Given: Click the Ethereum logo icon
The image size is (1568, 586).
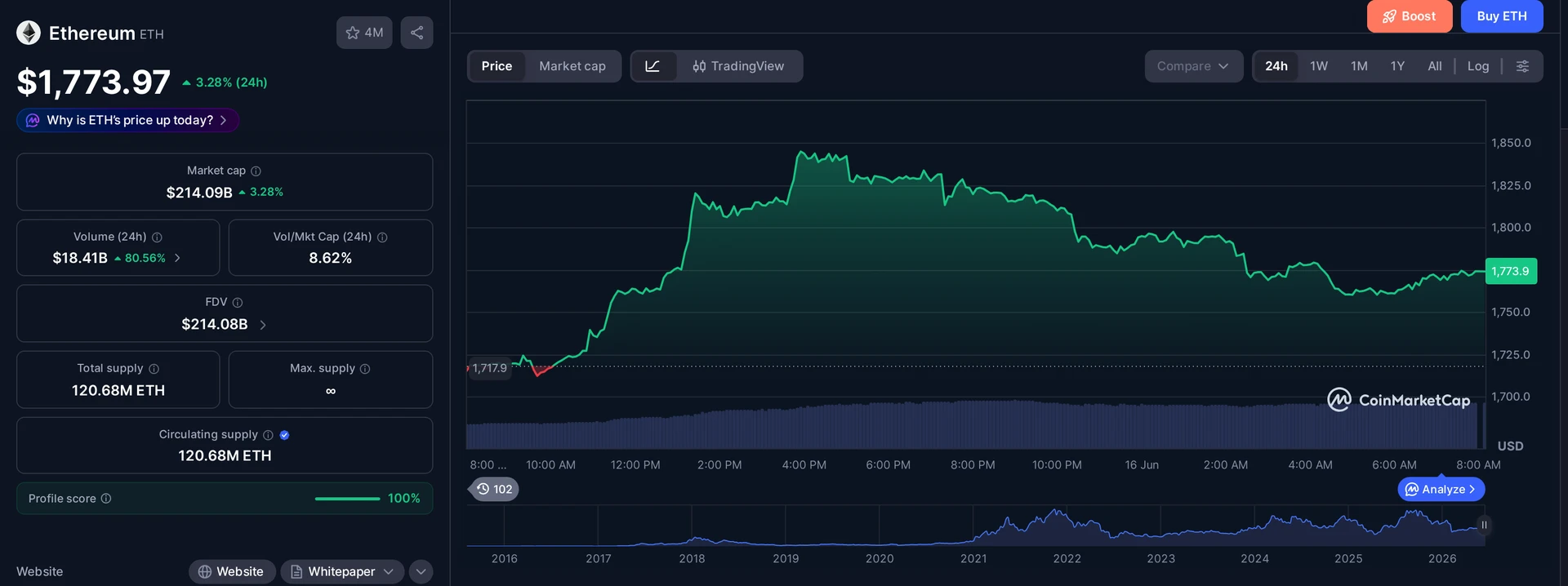Looking at the screenshot, I should coord(29,33).
